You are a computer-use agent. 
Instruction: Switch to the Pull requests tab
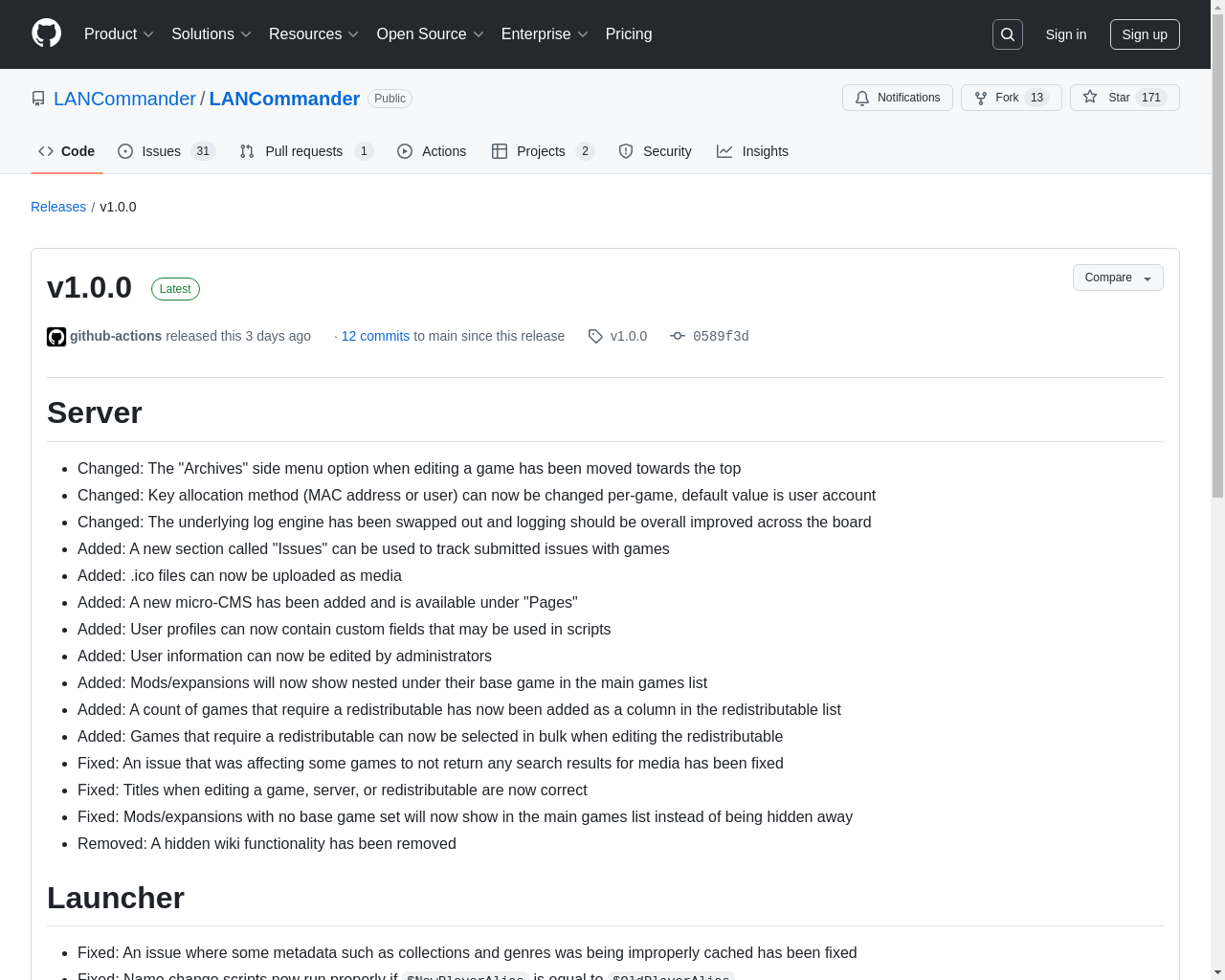pyautogui.click(x=305, y=151)
